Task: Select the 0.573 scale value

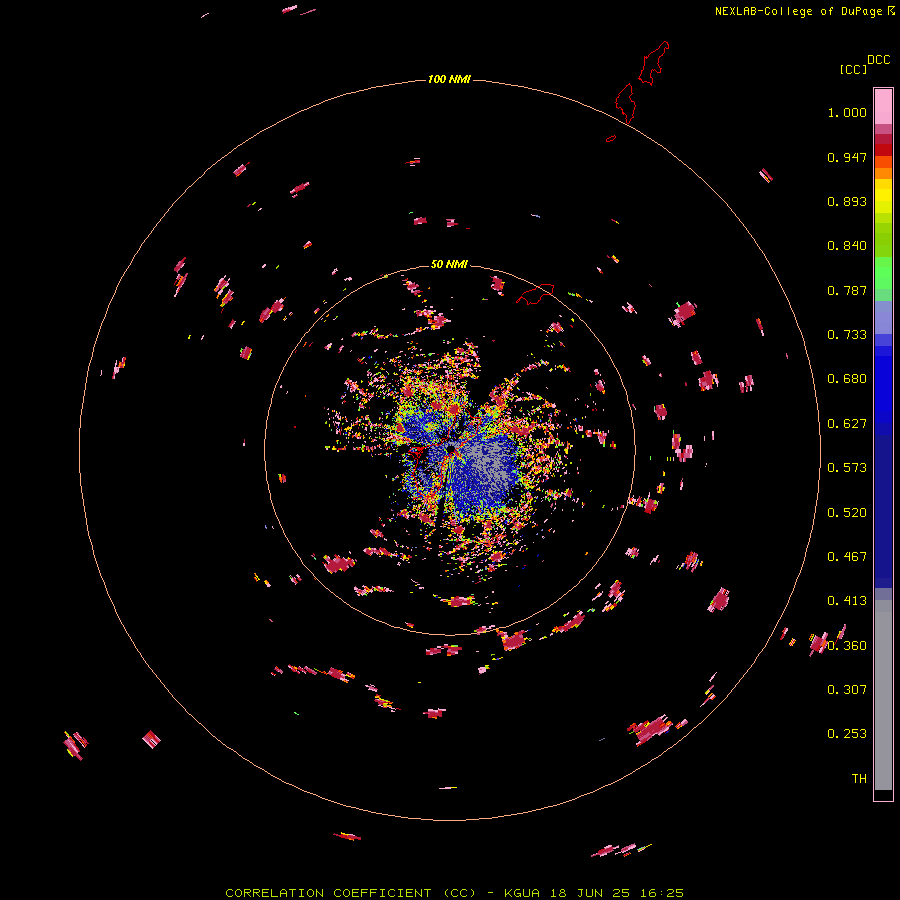Action: pos(847,468)
